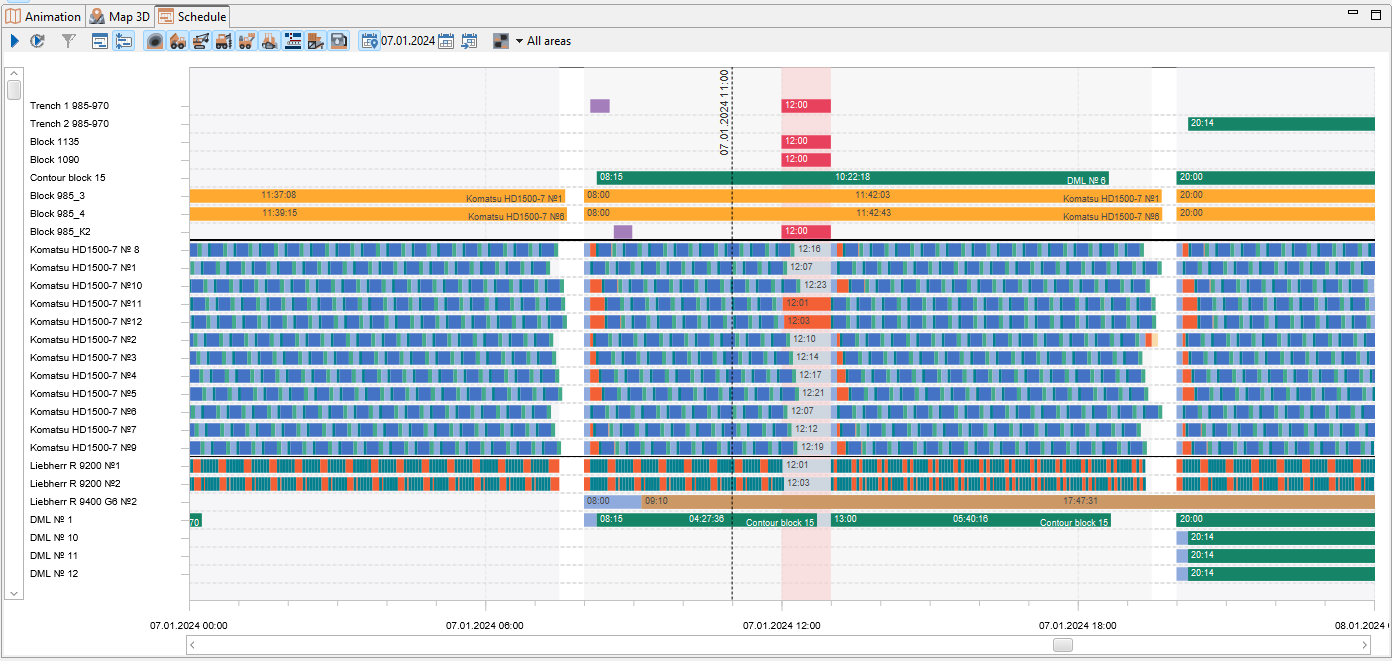1392x661 pixels.
Task: Select the DML № 1 row label
Action: tap(51, 520)
